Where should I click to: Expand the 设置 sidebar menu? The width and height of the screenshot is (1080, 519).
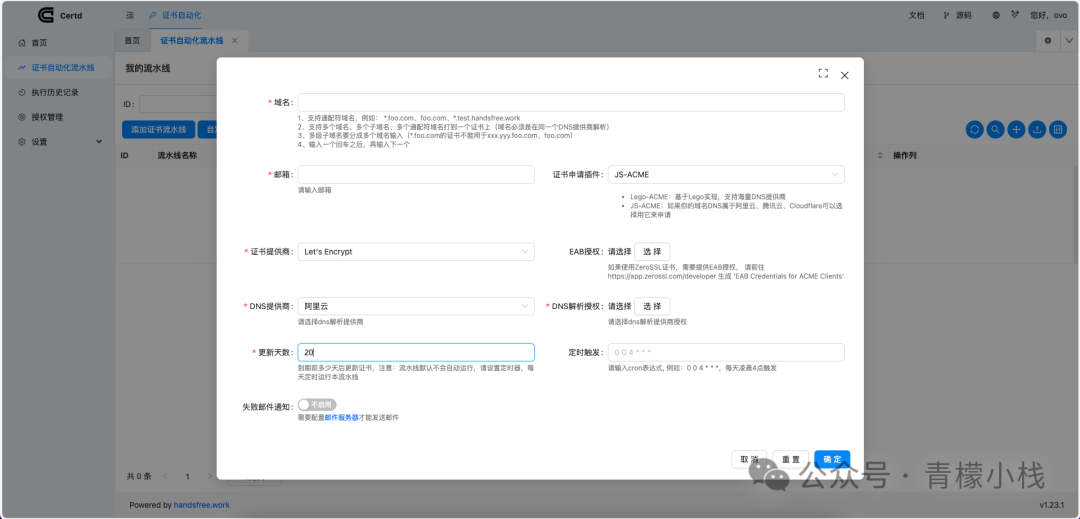(x=60, y=142)
